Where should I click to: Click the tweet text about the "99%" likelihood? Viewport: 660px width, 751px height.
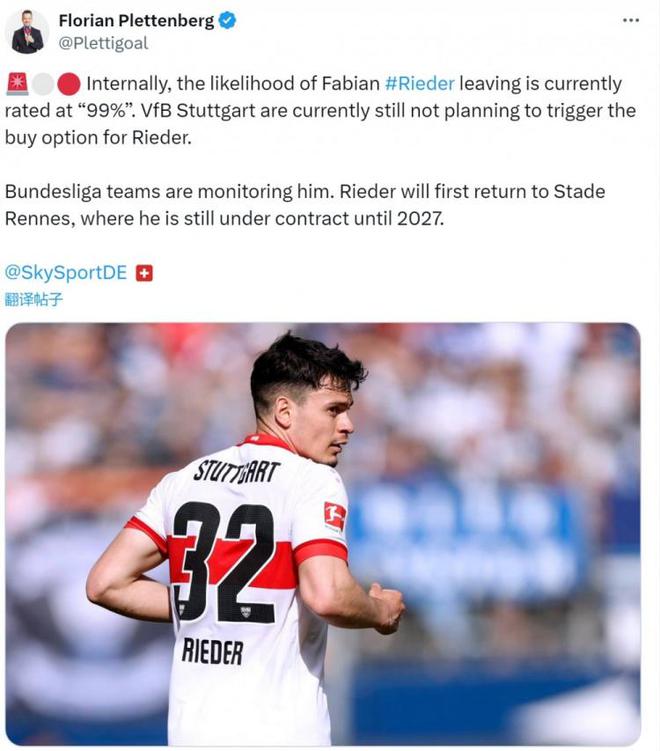point(320,110)
